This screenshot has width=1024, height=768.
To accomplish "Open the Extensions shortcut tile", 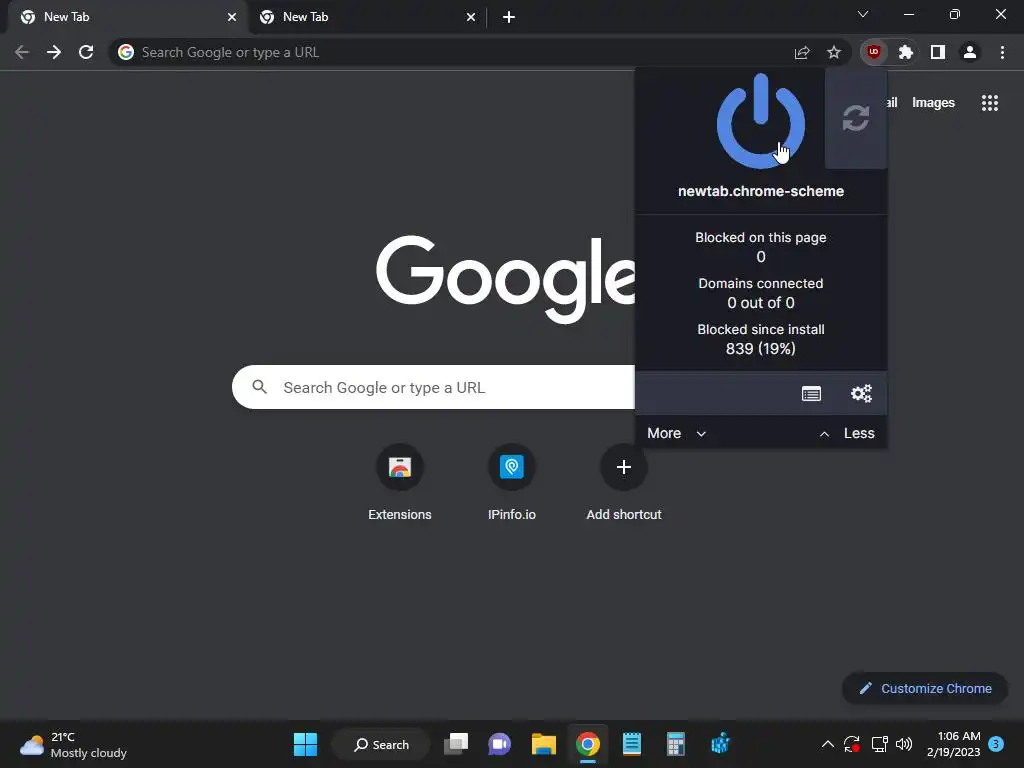I will point(400,483).
